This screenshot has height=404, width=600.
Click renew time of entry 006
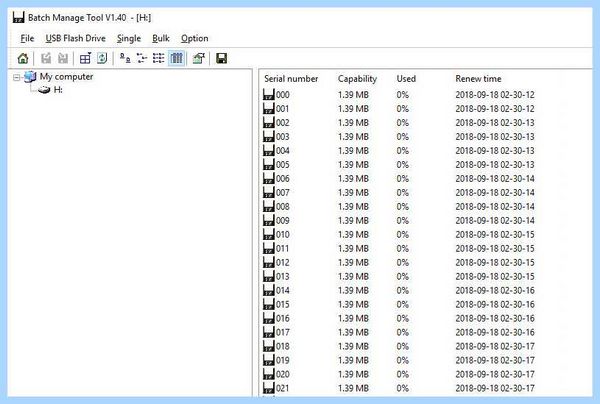[x=495, y=179]
